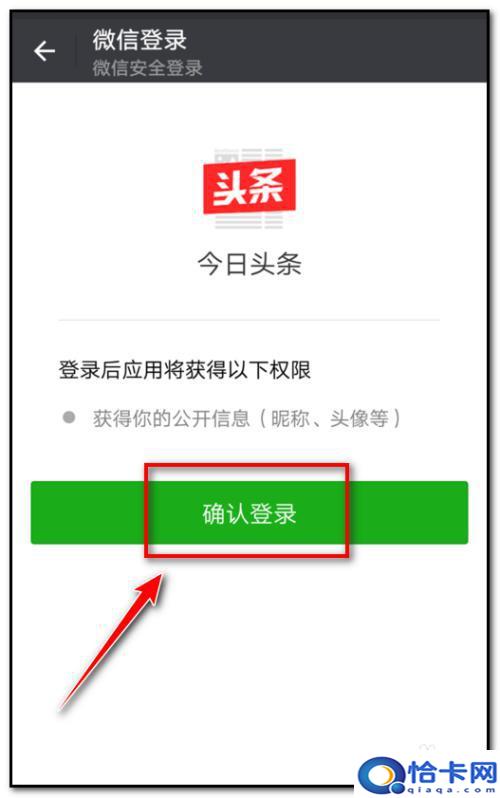Select the 微信安全登录 subtitle
The height and width of the screenshot is (798, 500).
(147, 68)
